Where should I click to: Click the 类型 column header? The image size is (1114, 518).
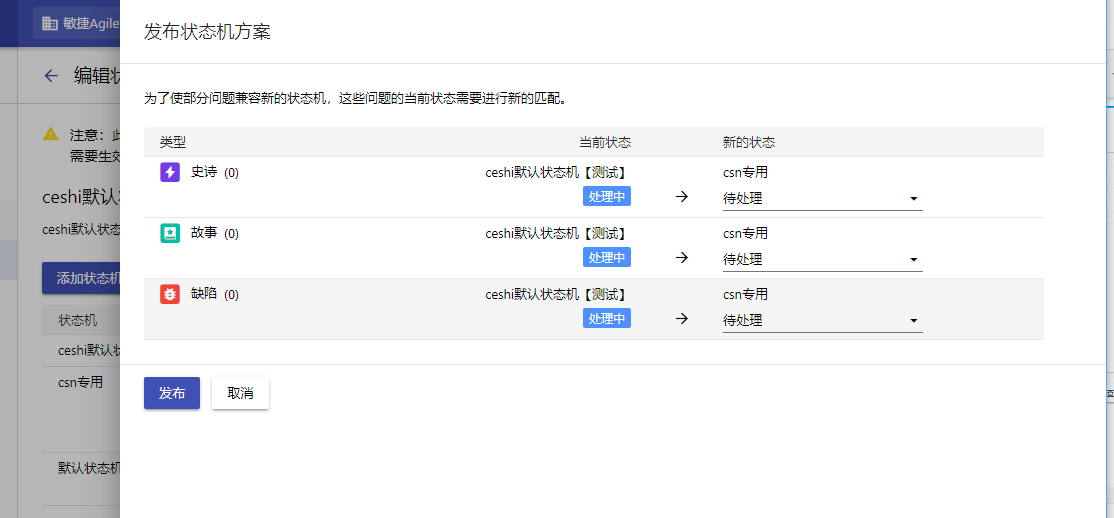[x=173, y=142]
